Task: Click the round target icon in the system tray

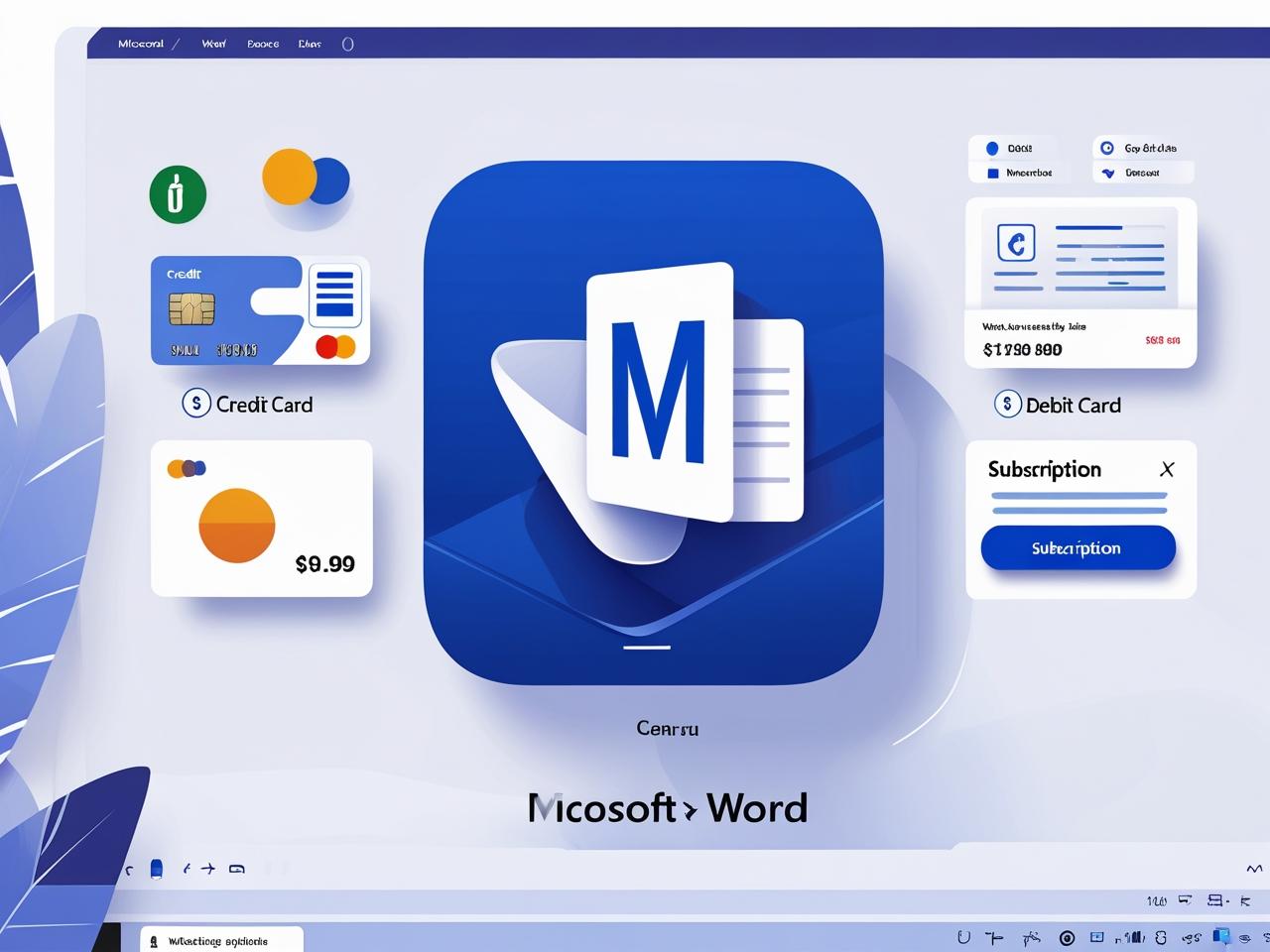Action: pos(1067,937)
